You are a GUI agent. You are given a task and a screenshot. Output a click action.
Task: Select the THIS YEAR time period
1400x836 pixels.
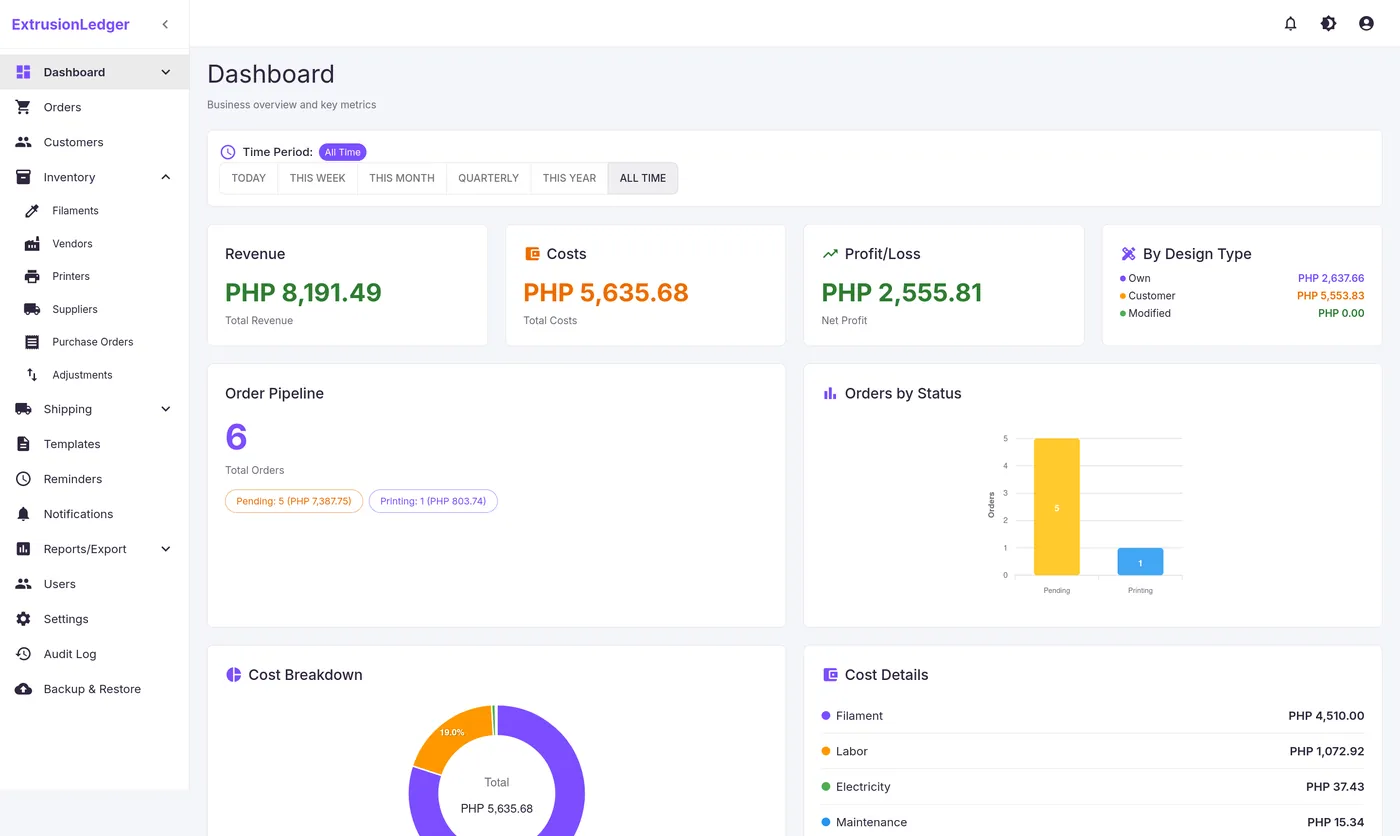569,178
